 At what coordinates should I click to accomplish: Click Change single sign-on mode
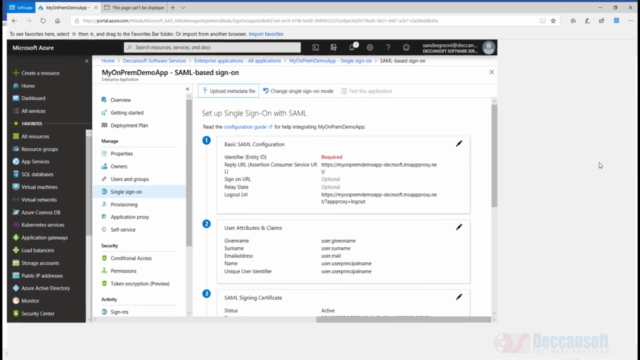[298, 91]
